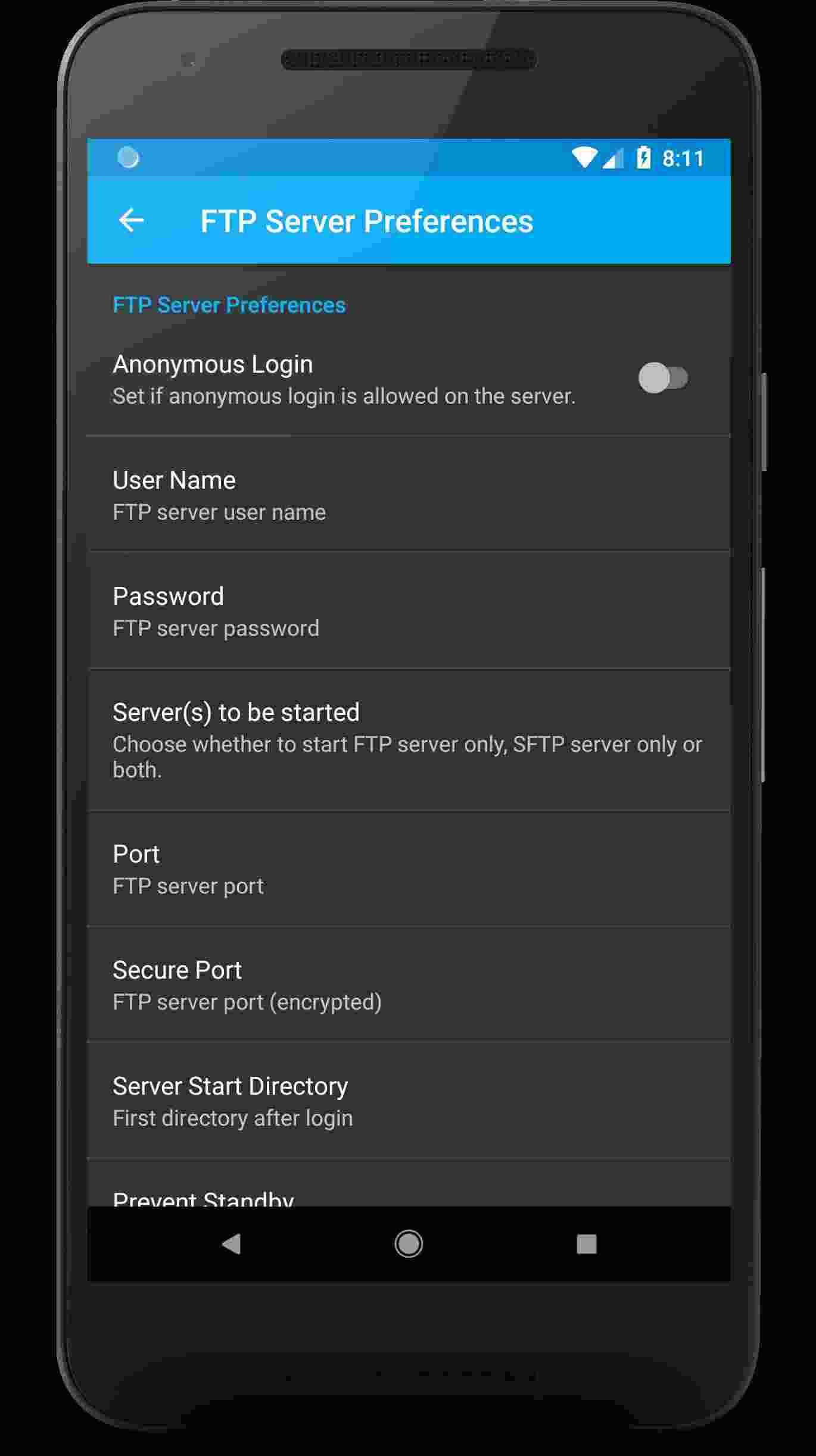
Task: Edit the Port preference
Action: 409,868
